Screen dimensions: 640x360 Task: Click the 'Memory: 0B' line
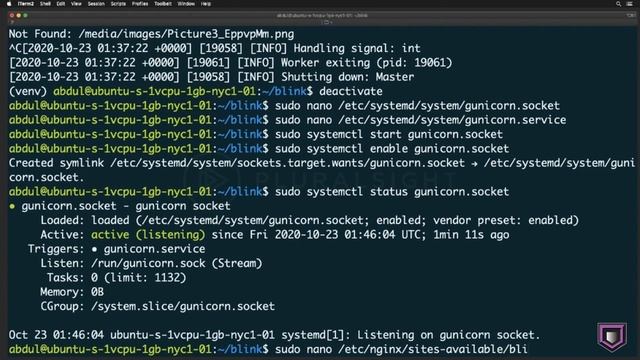point(72,292)
